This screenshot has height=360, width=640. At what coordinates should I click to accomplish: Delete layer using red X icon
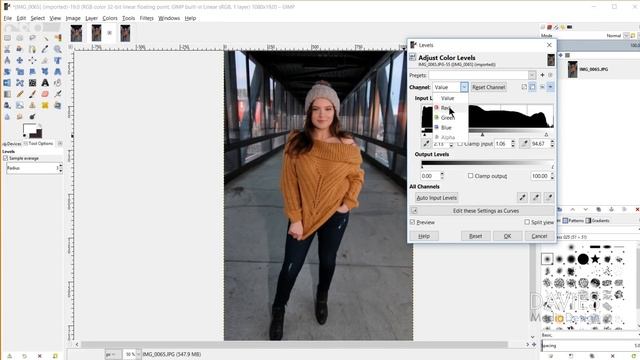pyautogui.click(x=637, y=209)
